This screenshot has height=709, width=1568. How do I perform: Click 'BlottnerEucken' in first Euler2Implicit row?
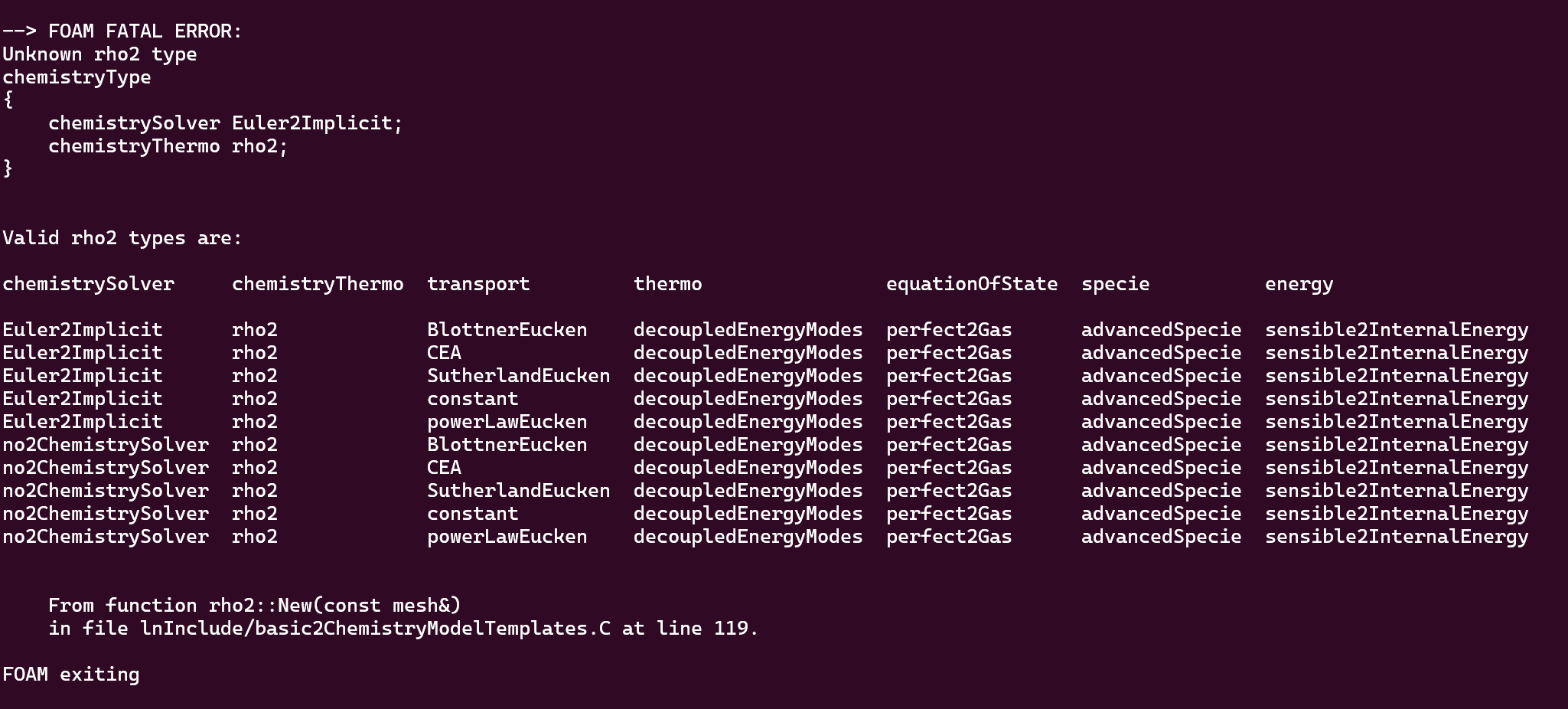coord(507,330)
